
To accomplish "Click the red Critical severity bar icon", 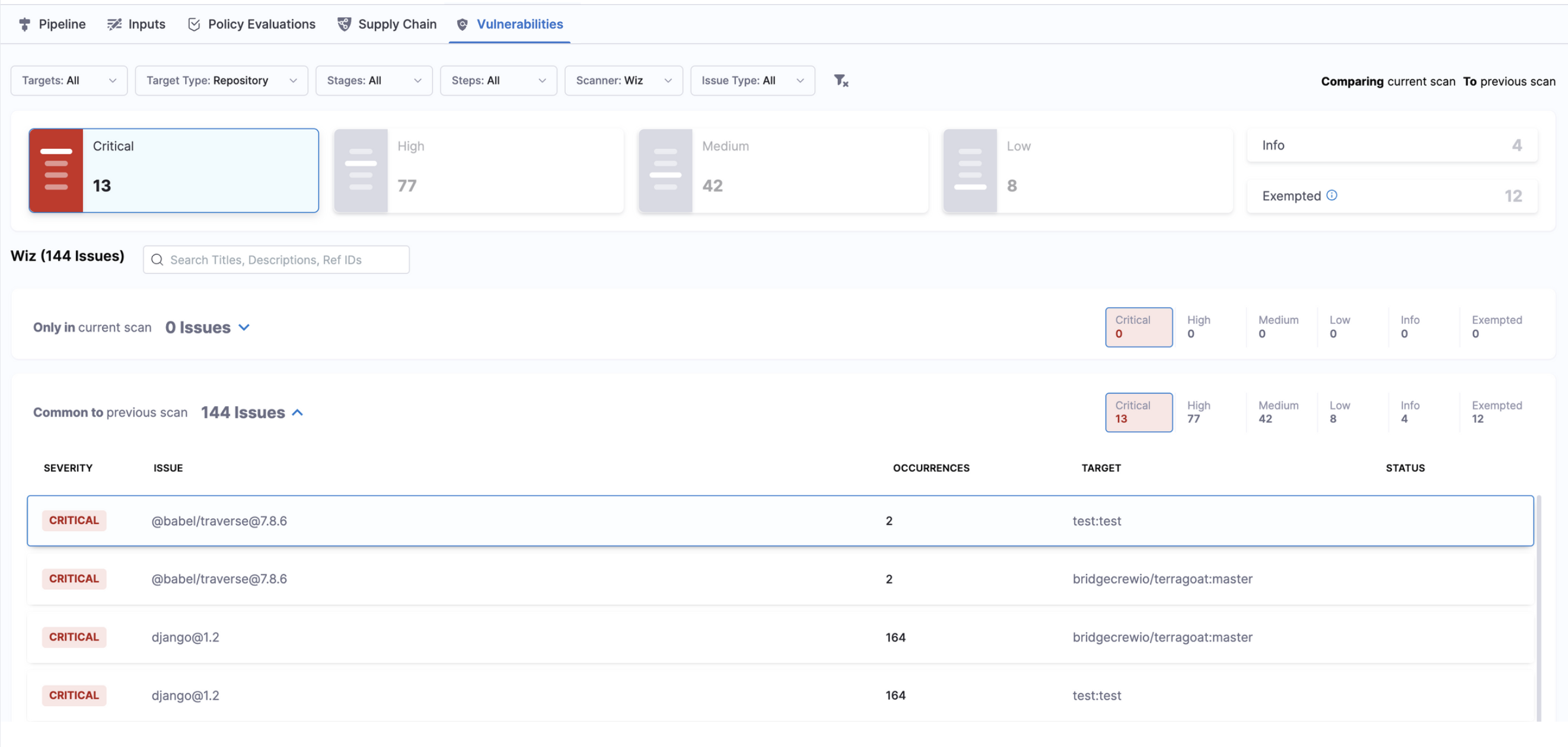I will pos(56,170).
